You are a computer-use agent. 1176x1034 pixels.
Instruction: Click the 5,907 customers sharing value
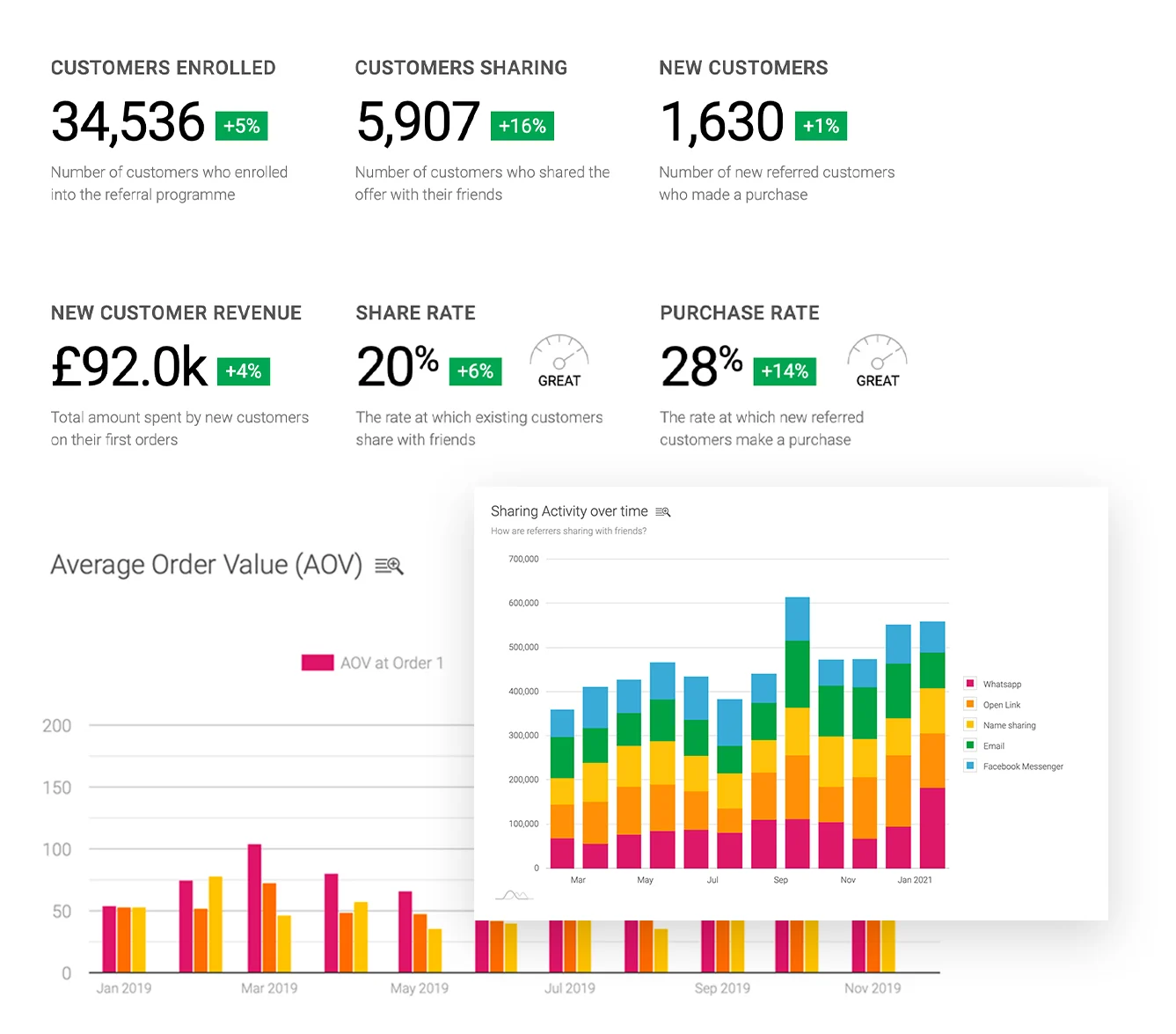(x=419, y=121)
